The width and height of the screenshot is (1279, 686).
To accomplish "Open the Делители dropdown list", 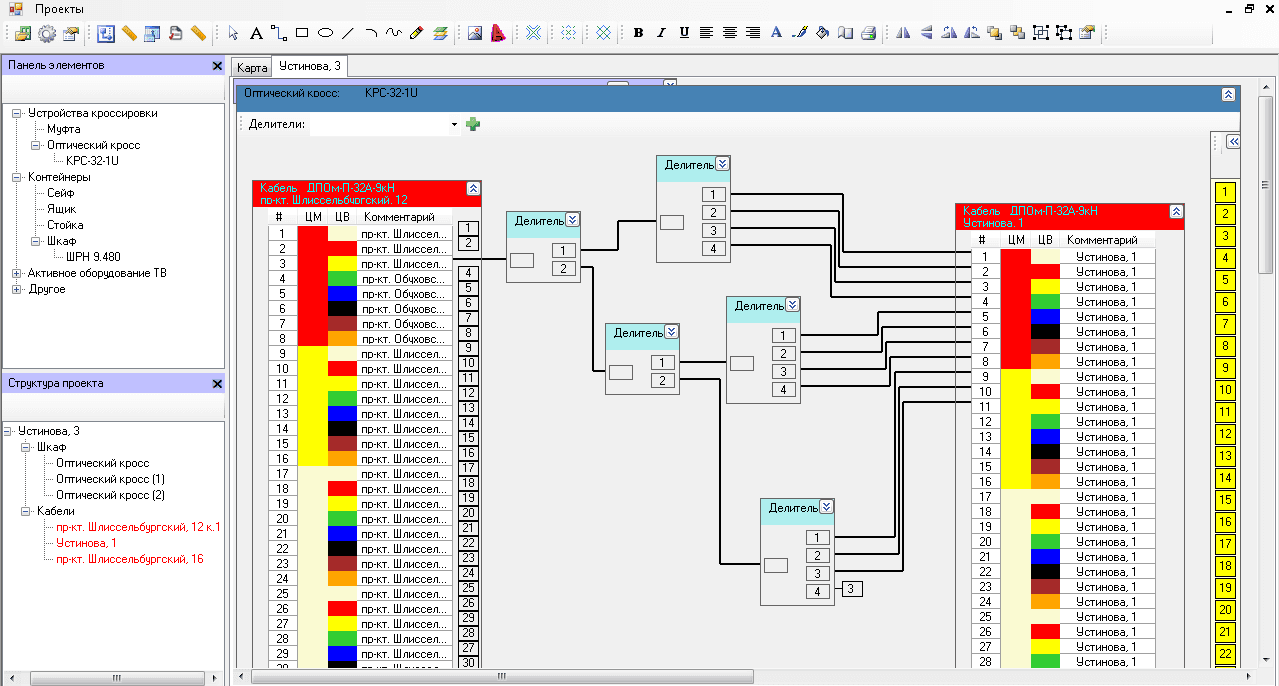I will (454, 125).
